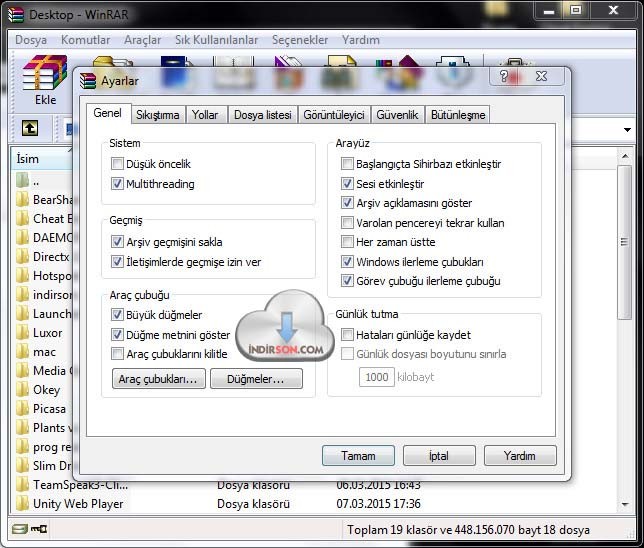
Task: Enable Hataları günlüğe kaydet checkbox
Action: point(347,334)
